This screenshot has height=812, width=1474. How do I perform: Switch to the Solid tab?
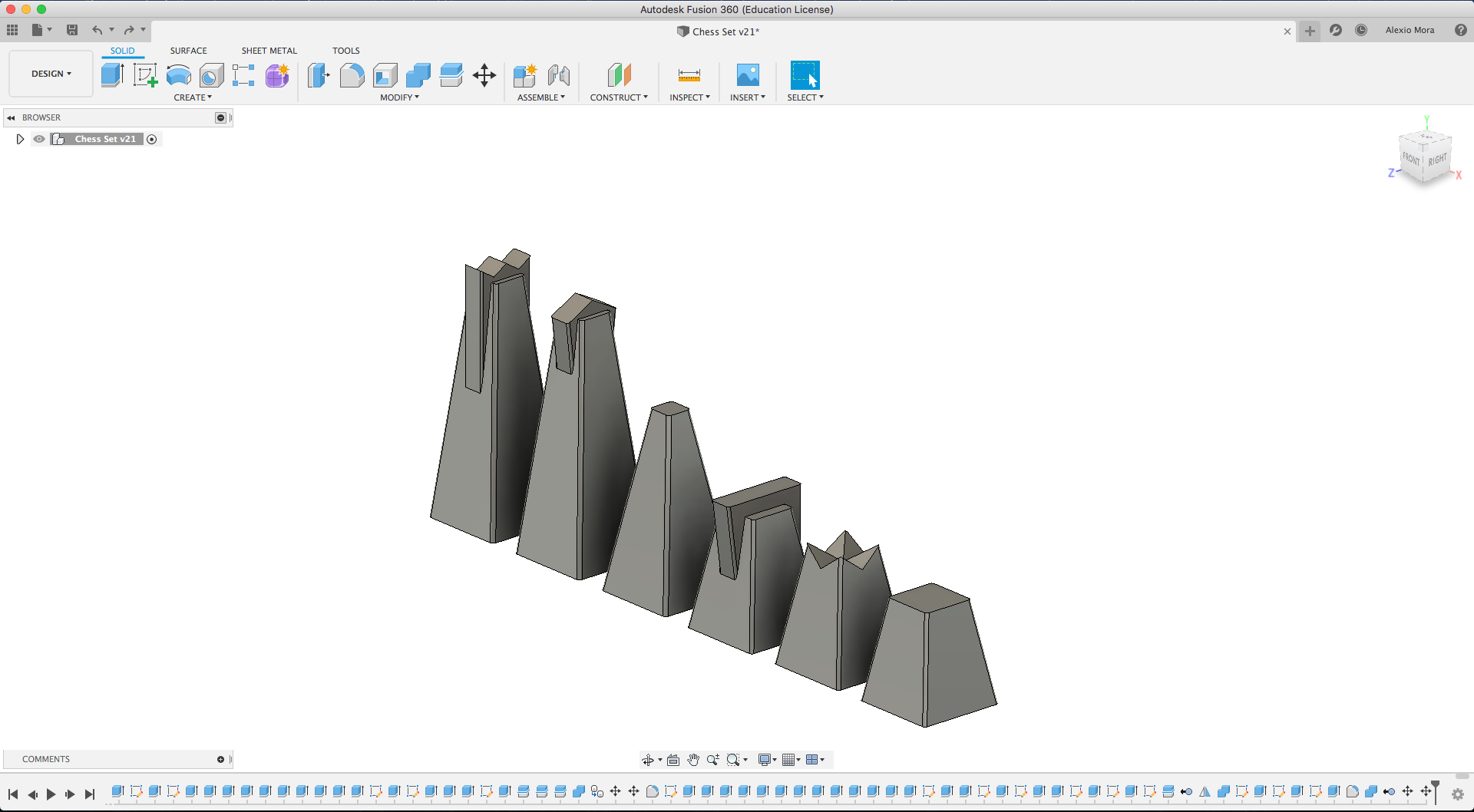pos(122,51)
